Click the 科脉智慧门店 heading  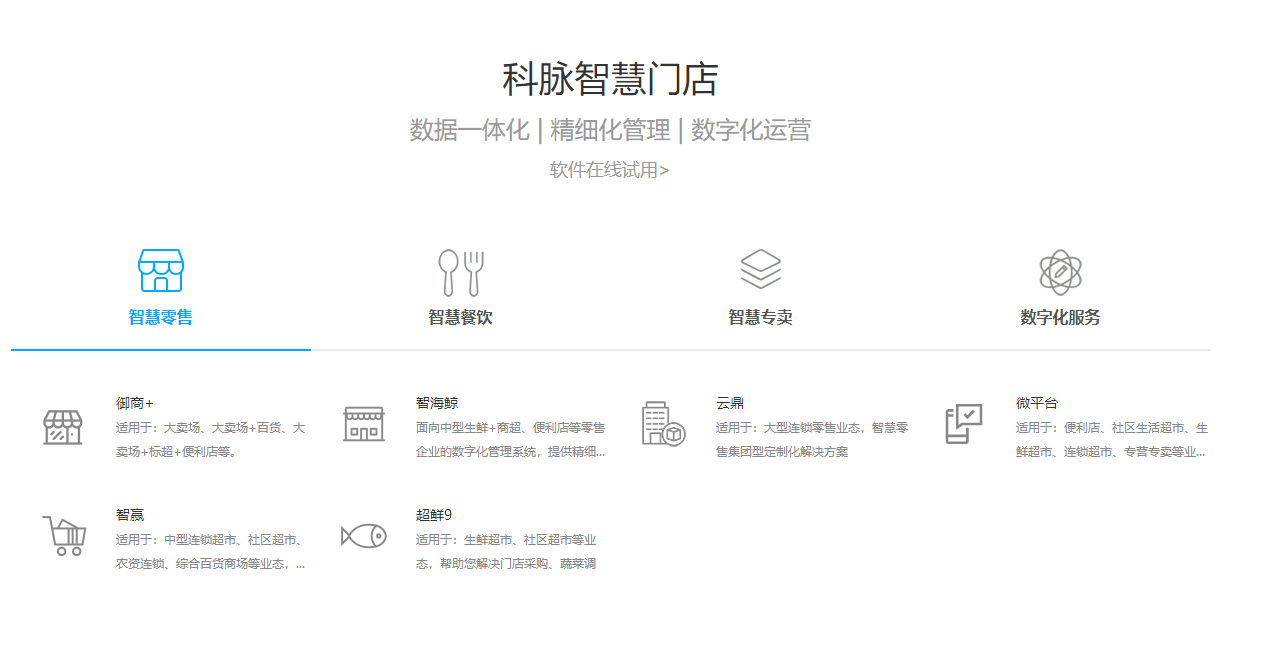point(610,79)
